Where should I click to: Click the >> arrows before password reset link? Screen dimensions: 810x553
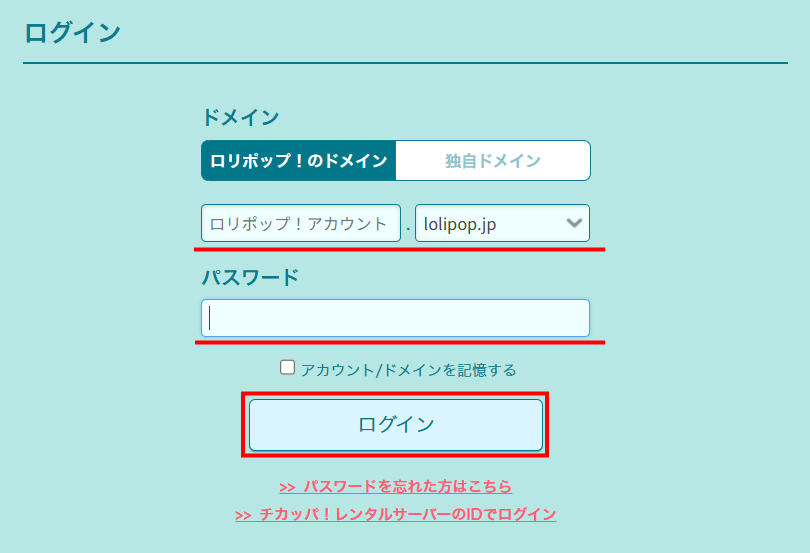pyautogui.click(x=287, y=487)
